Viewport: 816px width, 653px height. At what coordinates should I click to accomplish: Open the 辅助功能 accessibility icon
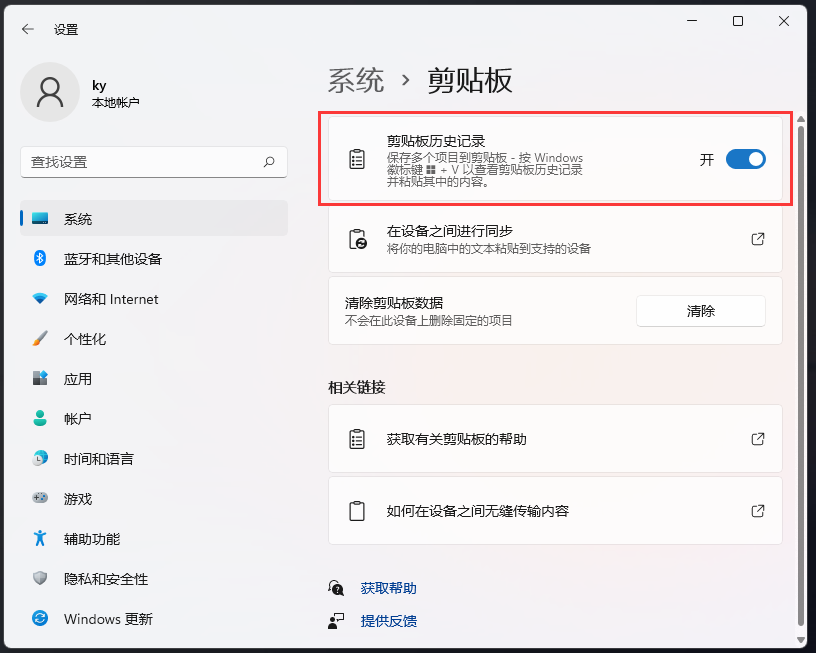coord(39,539)
